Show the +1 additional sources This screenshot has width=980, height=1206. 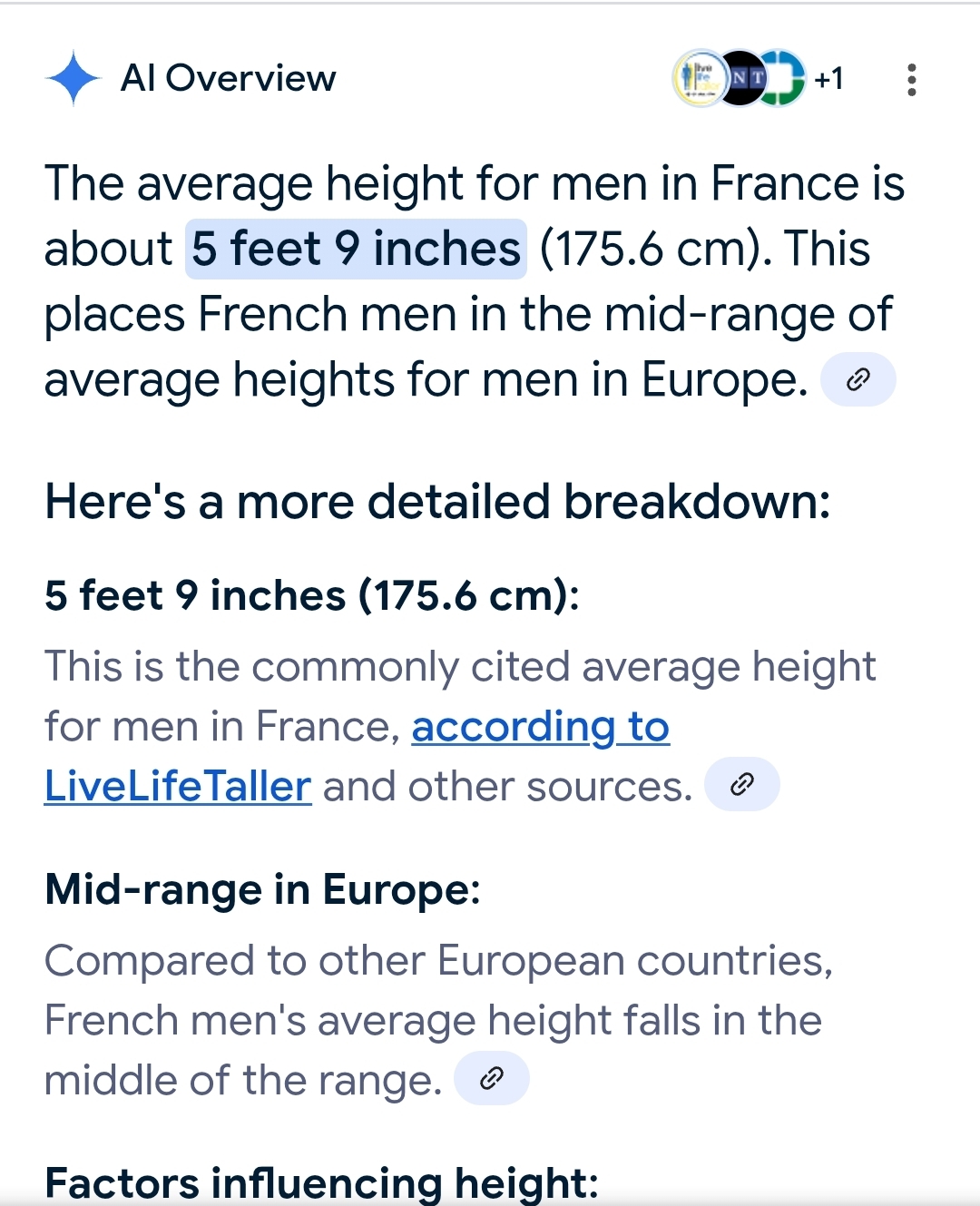pos(828,79)
